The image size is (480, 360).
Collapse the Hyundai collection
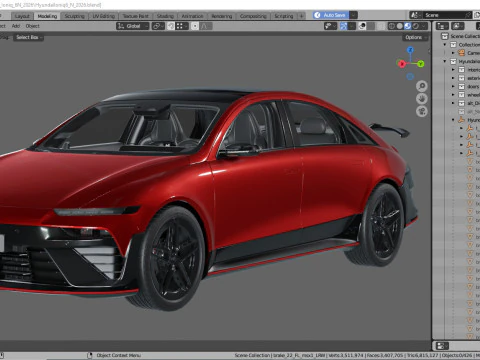[445, 61]
